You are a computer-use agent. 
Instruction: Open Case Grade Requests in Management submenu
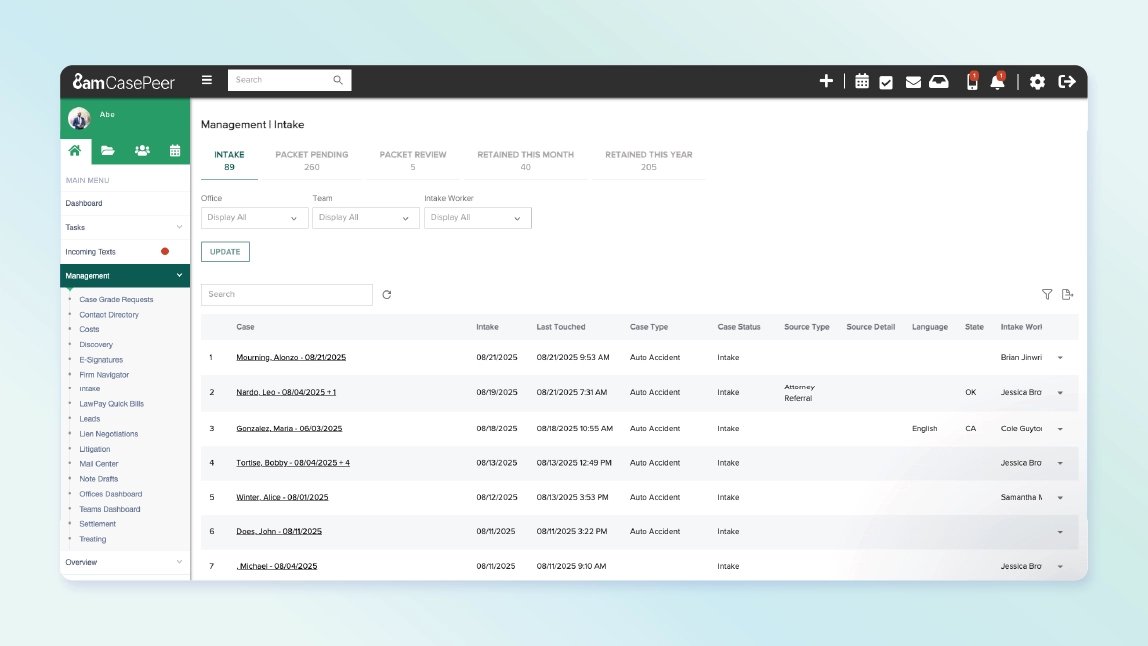pos(116,300)
